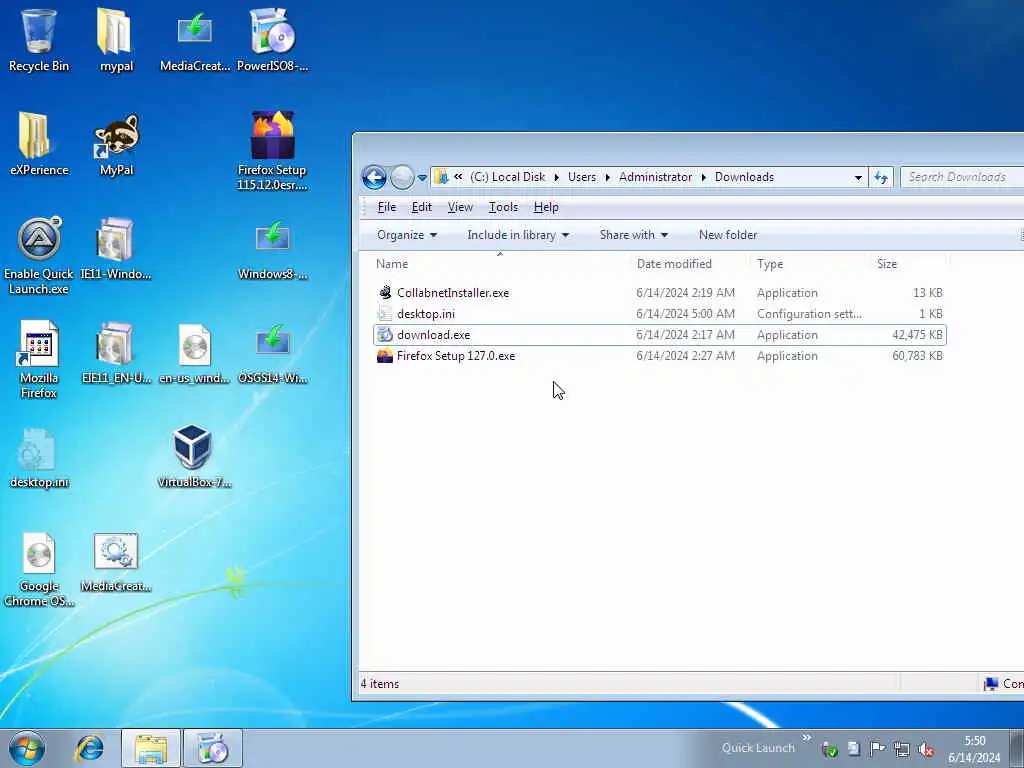Select the PowerISO8 installer desktop icon
1024x768 pixels.
coord(272,39)
